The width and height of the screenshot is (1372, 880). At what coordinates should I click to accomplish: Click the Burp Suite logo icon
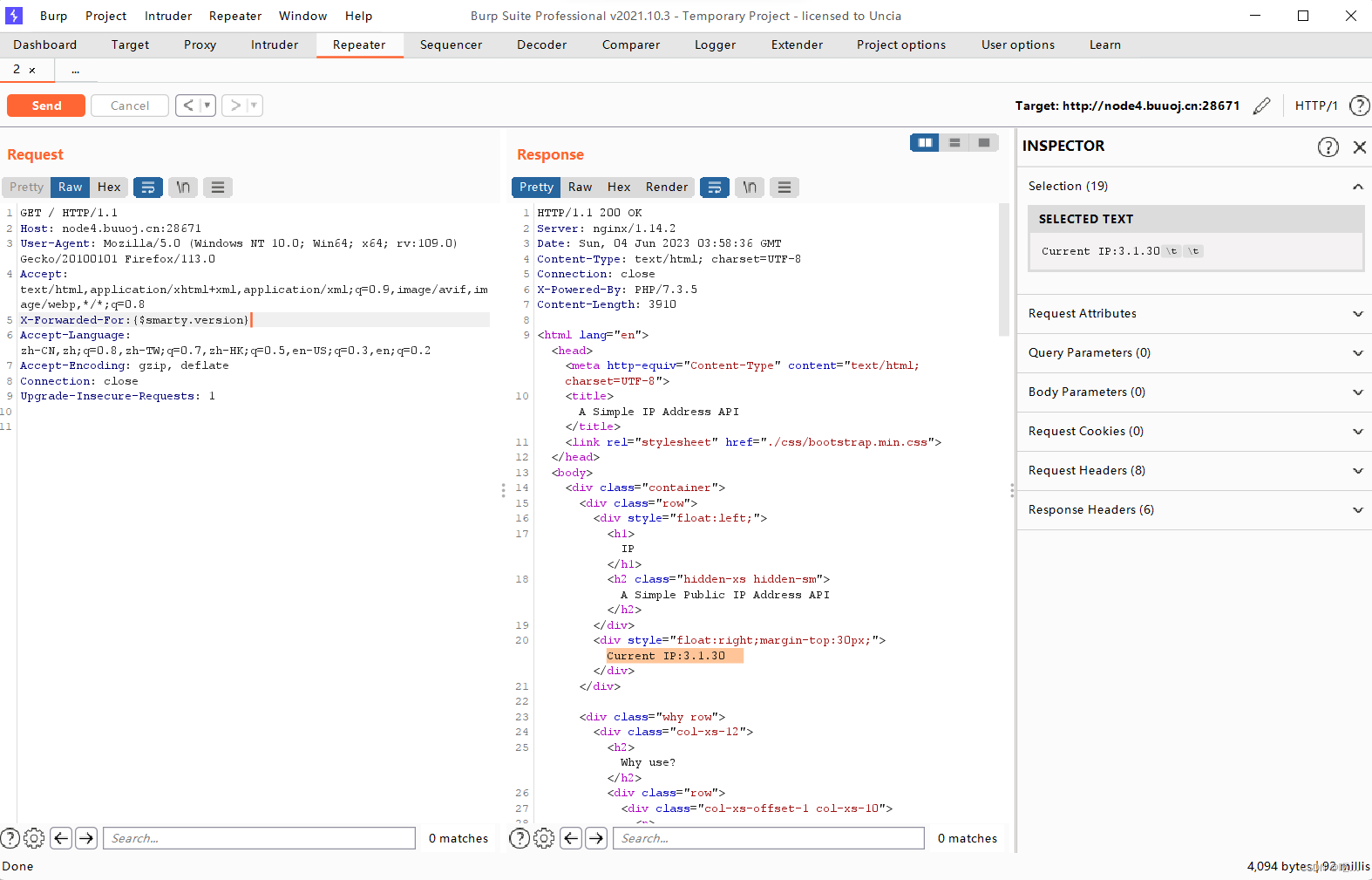14,16
